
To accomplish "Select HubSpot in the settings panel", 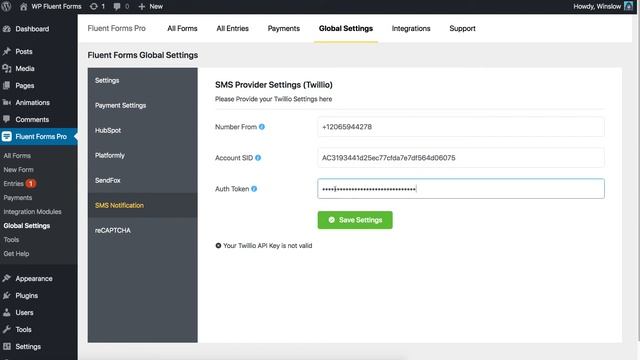I will point(142,130).
